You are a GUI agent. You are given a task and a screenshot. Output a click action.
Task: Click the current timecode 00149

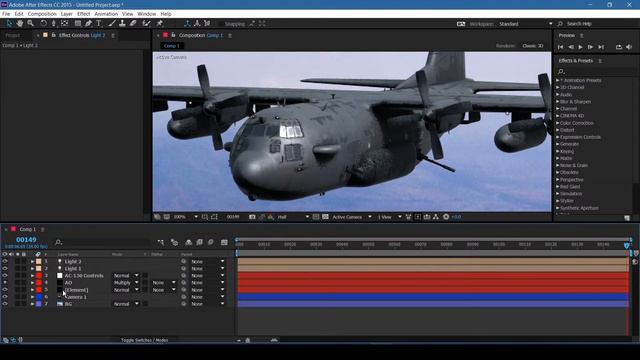tap(26, 240)
